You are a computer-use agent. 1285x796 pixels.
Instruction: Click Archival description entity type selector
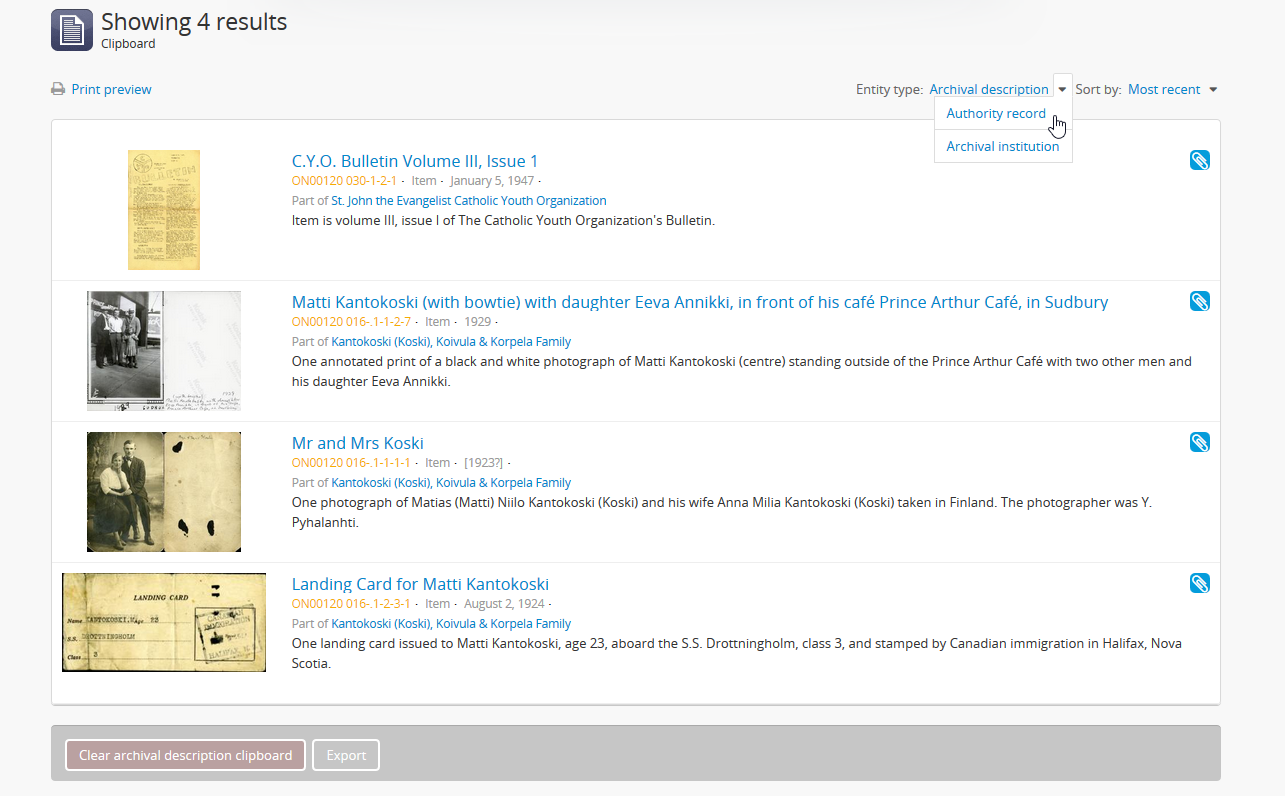click(988, 89)
